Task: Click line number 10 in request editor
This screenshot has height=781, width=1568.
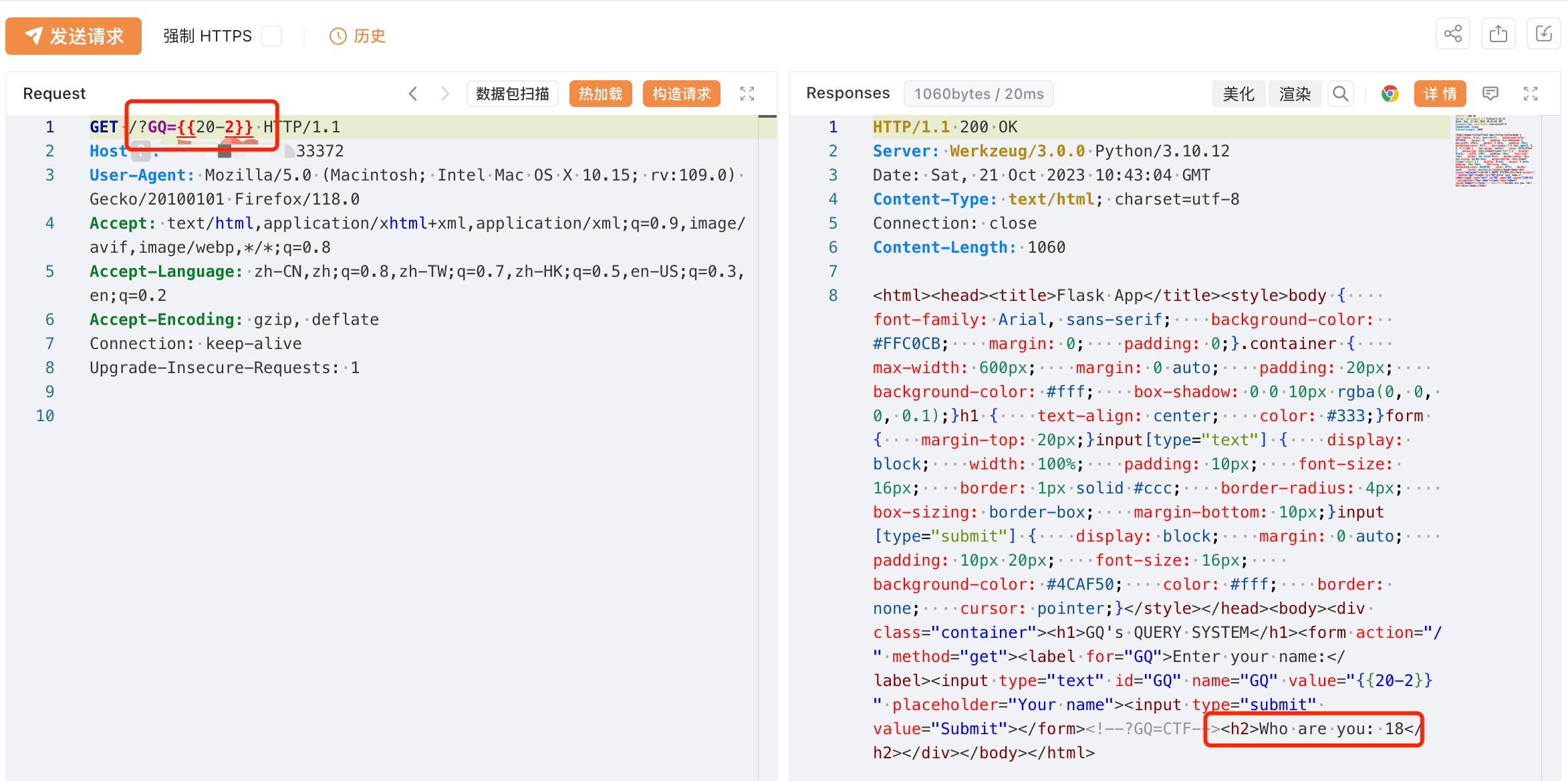Action: click(45, 416)
